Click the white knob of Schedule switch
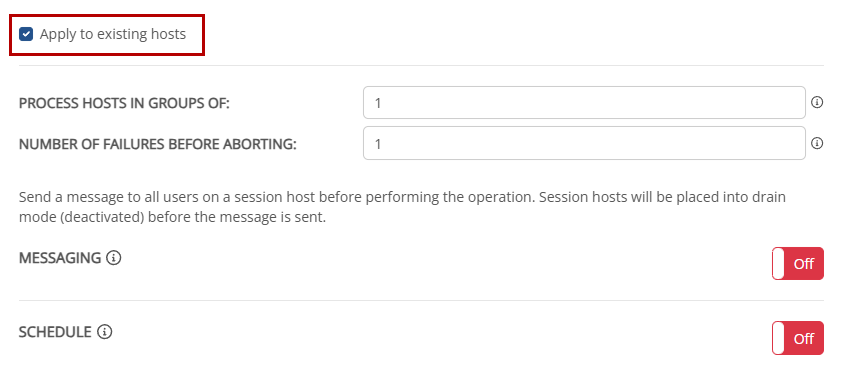 [x=778, y=338]
